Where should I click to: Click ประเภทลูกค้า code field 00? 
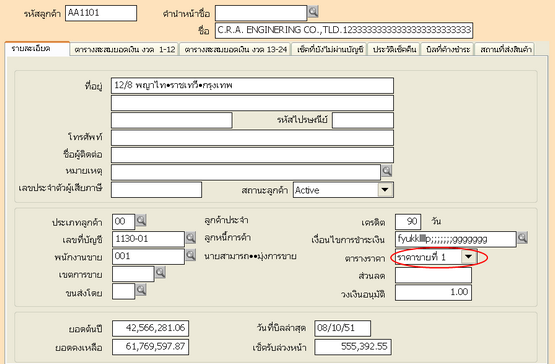[124, 222]
